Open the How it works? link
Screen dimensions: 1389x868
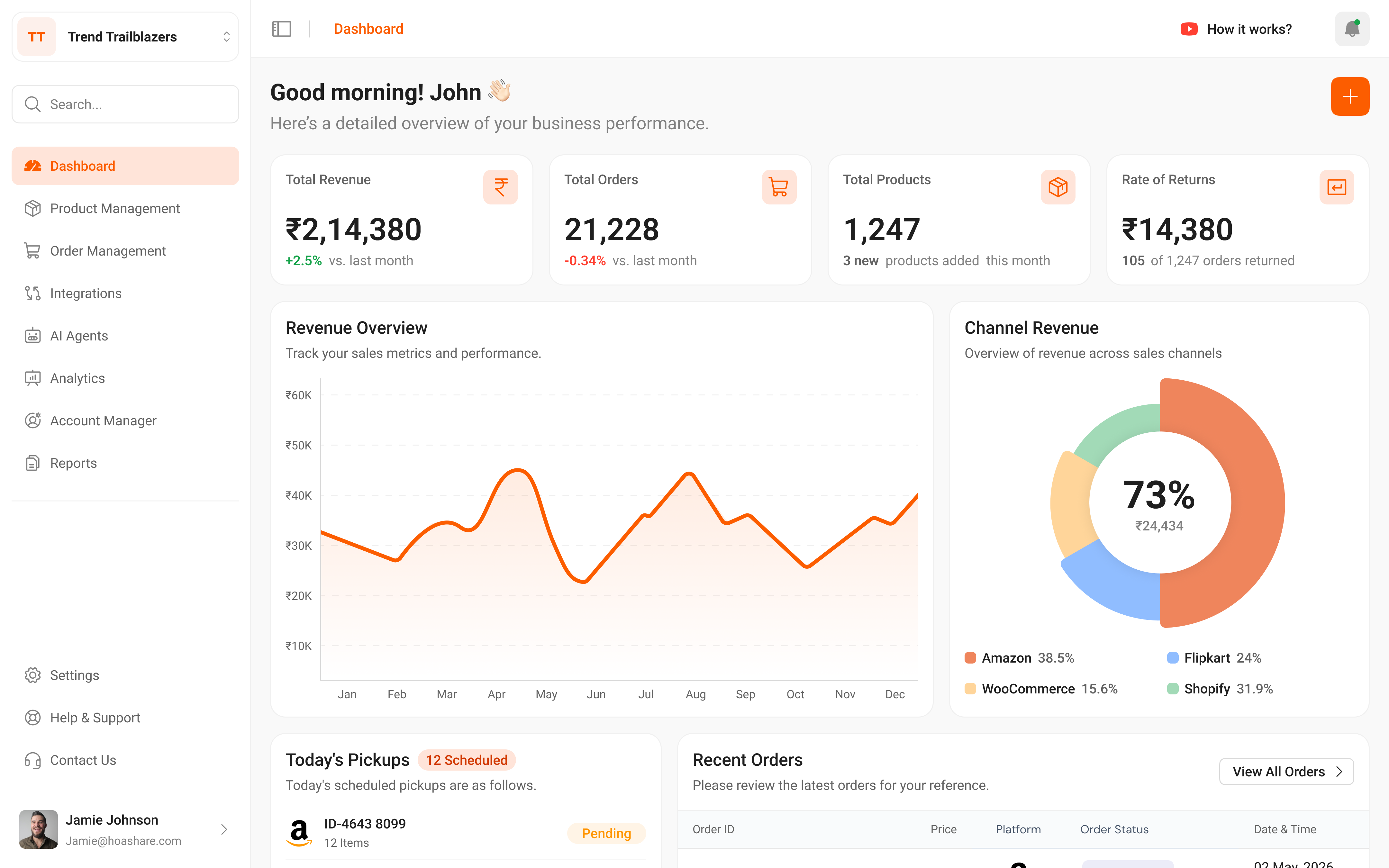click(1249, 29)
